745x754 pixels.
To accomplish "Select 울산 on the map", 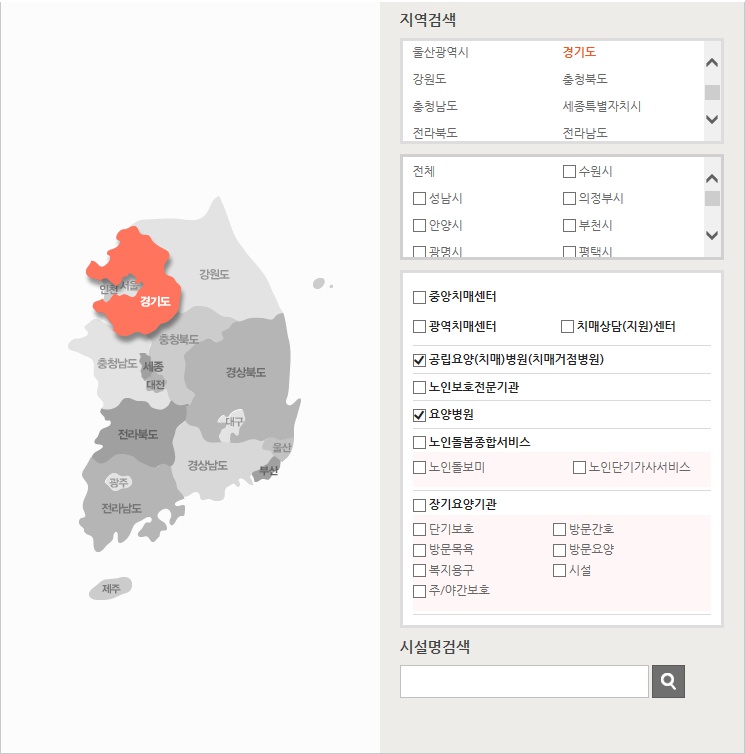I will [x=282, y=448].
